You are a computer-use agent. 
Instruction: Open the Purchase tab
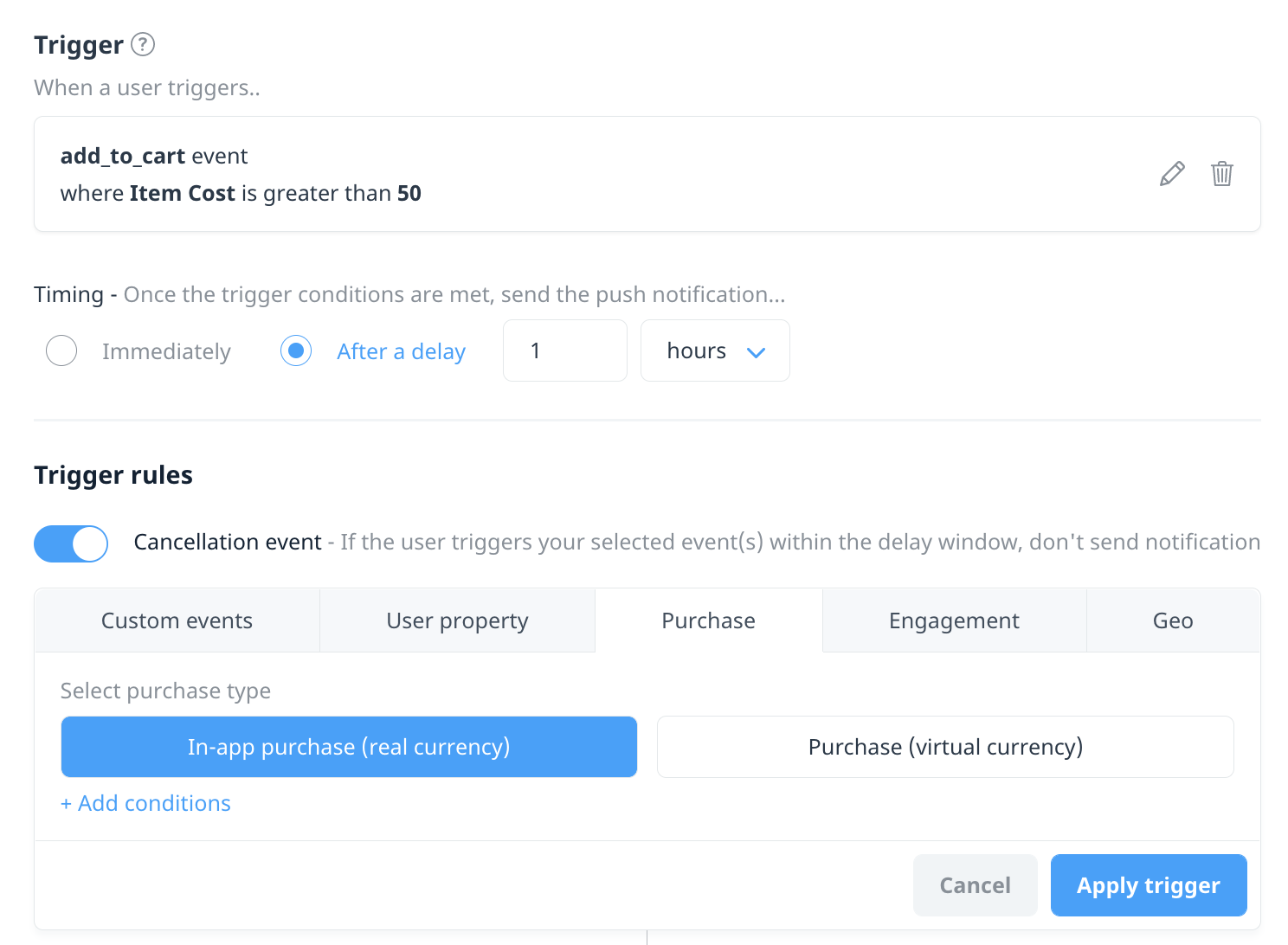pyautogui.click(x=709, y=620)
